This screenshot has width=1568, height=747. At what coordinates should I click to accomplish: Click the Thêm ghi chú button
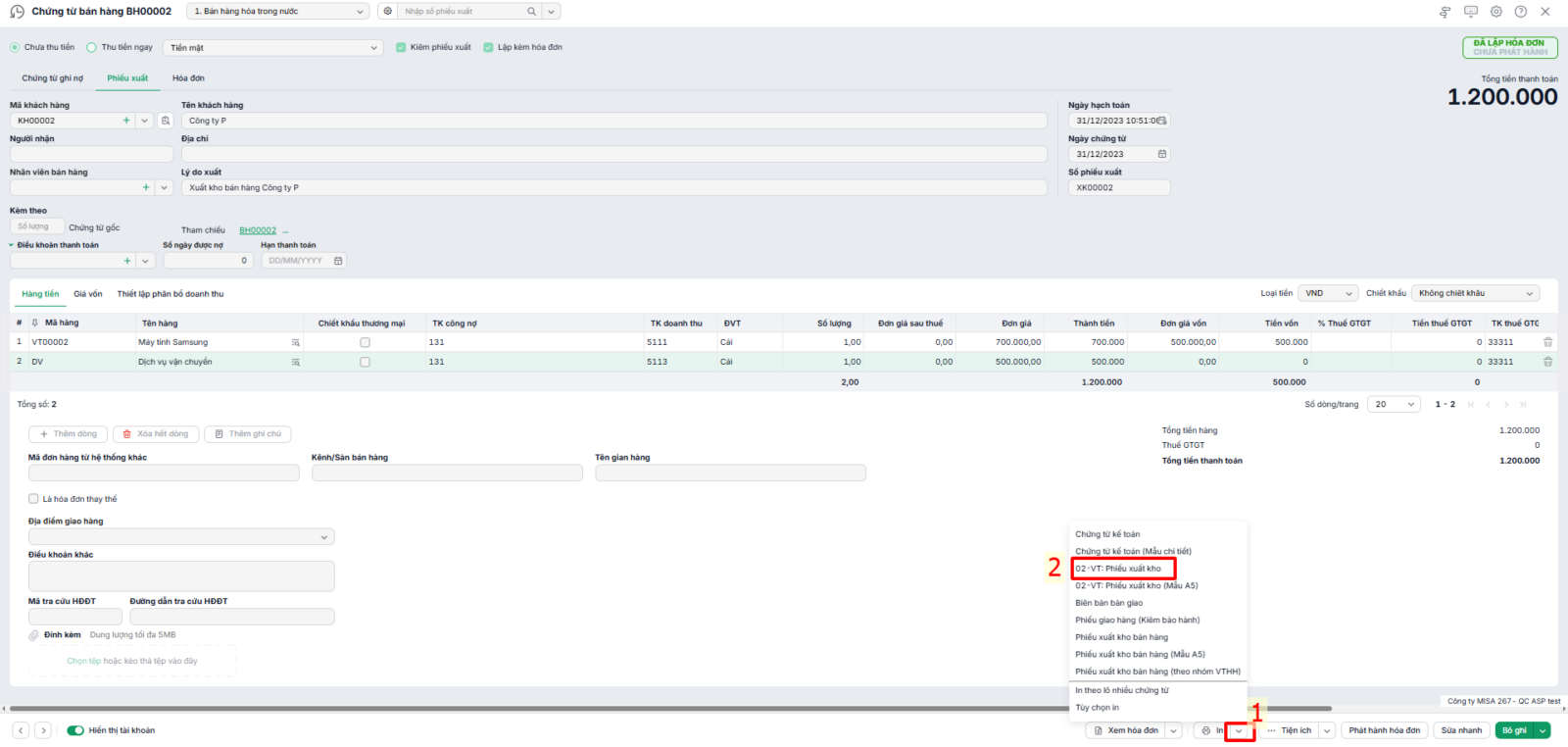[247, 434]
